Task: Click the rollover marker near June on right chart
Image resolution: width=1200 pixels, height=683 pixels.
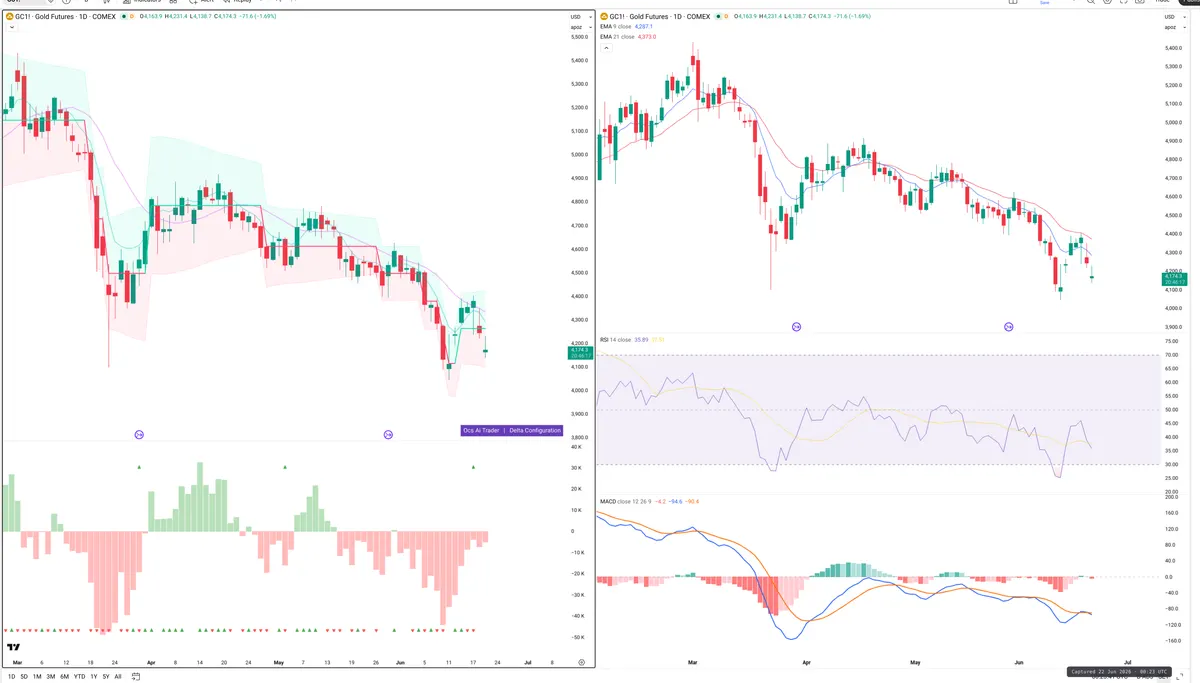Action: 1009,327
